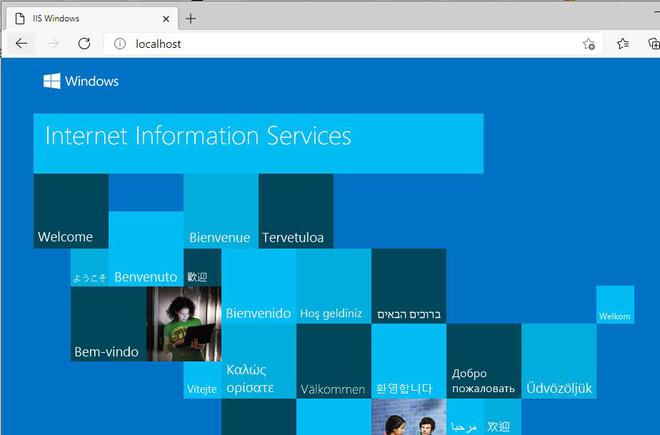Go back to the previous page

click(21, 43)
